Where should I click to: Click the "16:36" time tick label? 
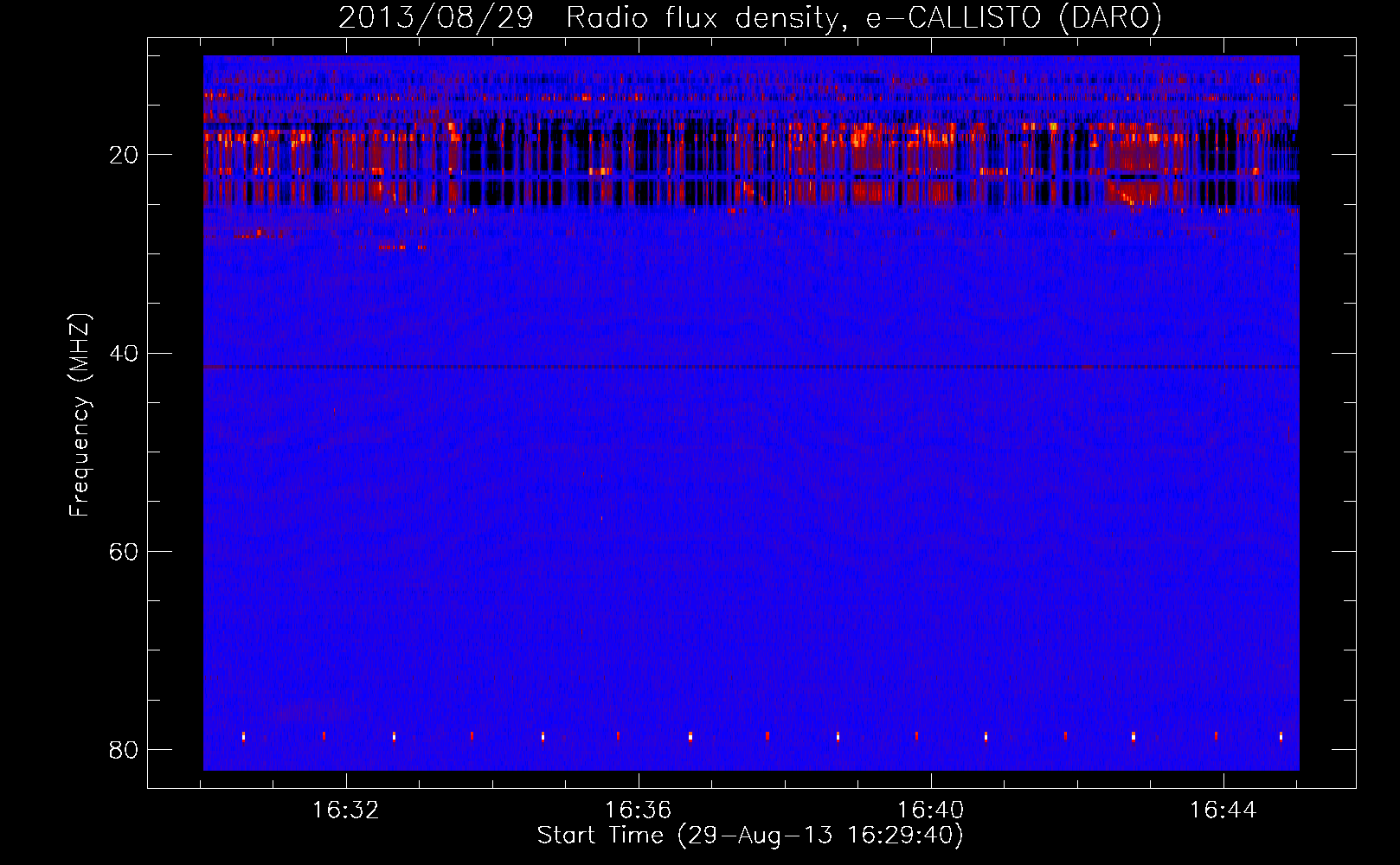[639, 811]
